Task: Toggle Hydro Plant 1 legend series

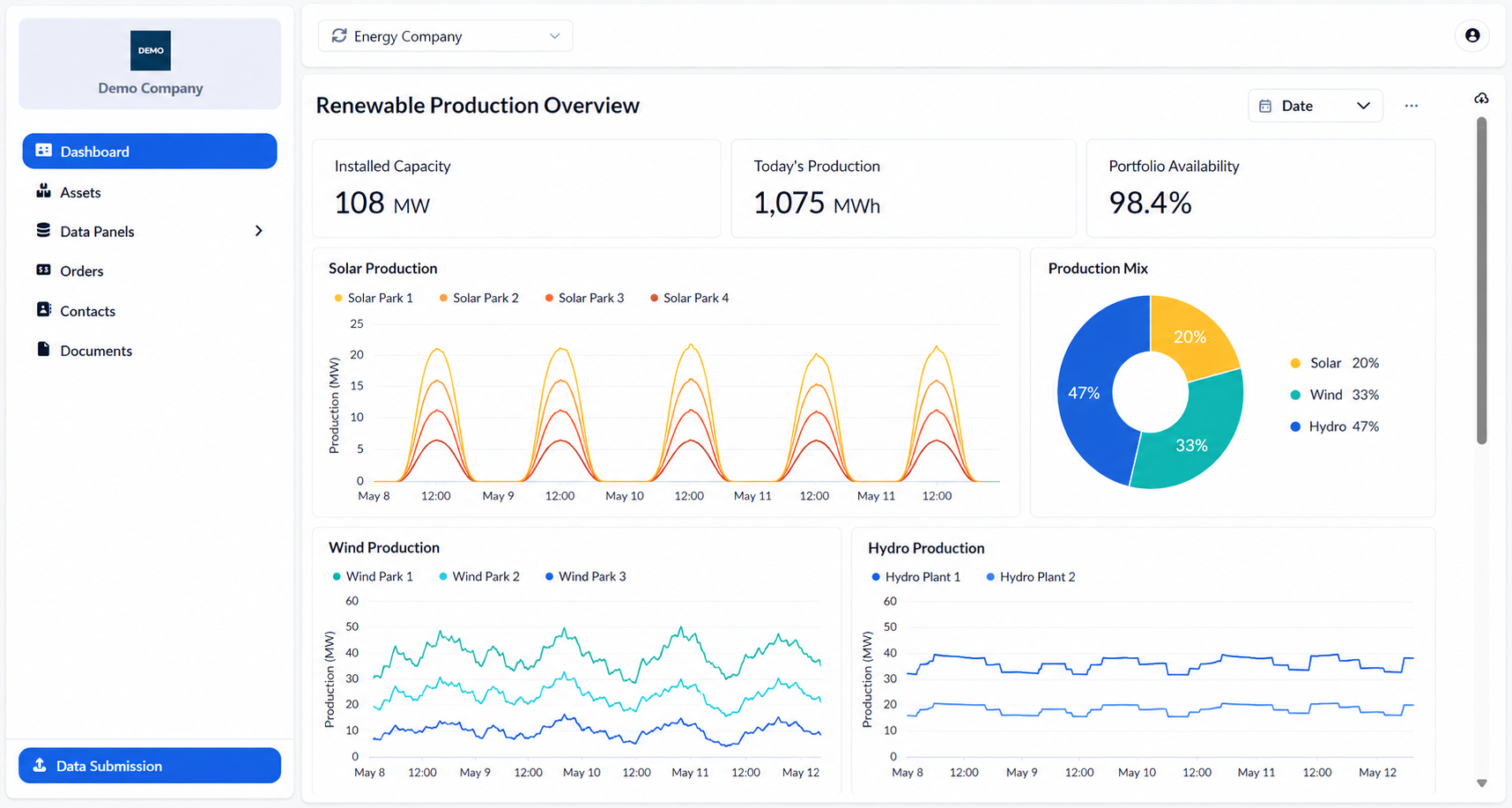Action: [916, 577]
